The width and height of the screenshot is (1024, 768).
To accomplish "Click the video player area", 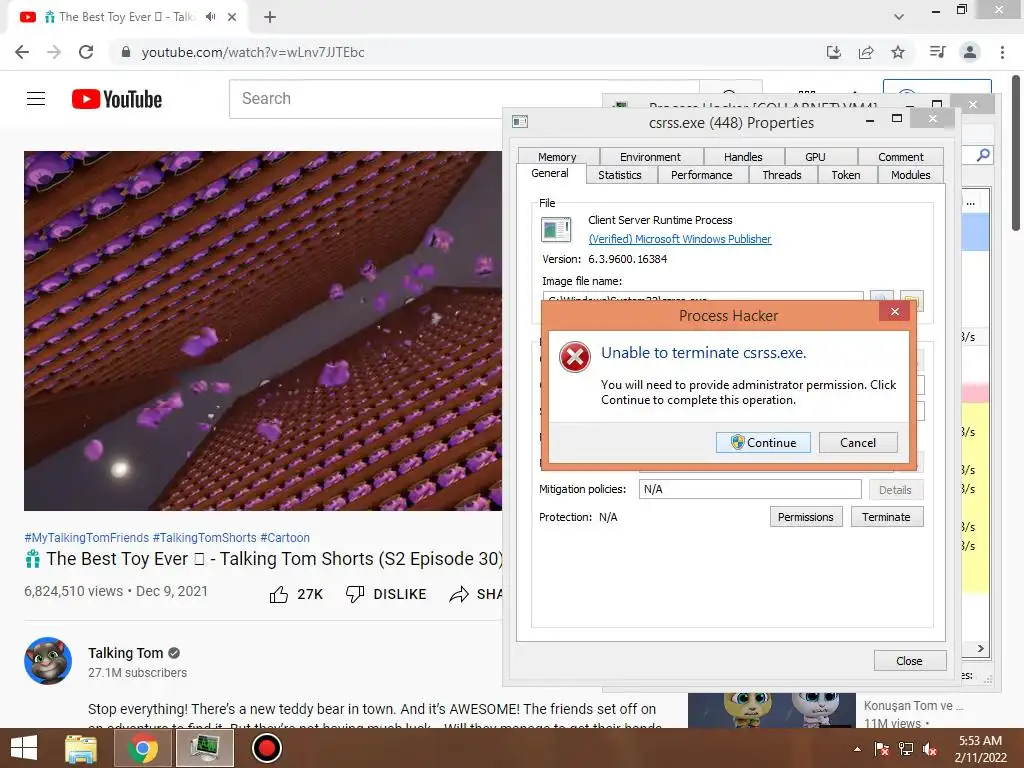I will click(263, 331).
